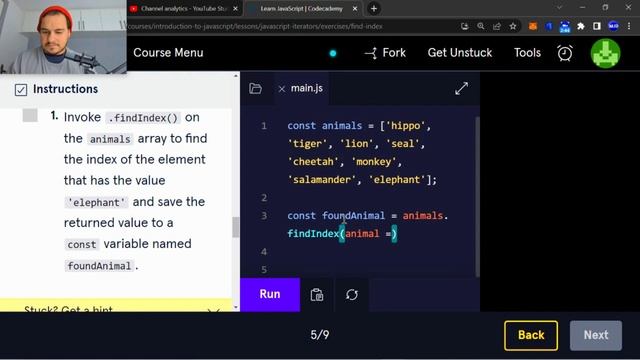Click the instructions scroll up arrow
The width and height of the screenshot is (640, 360).
tap(236, 76)
